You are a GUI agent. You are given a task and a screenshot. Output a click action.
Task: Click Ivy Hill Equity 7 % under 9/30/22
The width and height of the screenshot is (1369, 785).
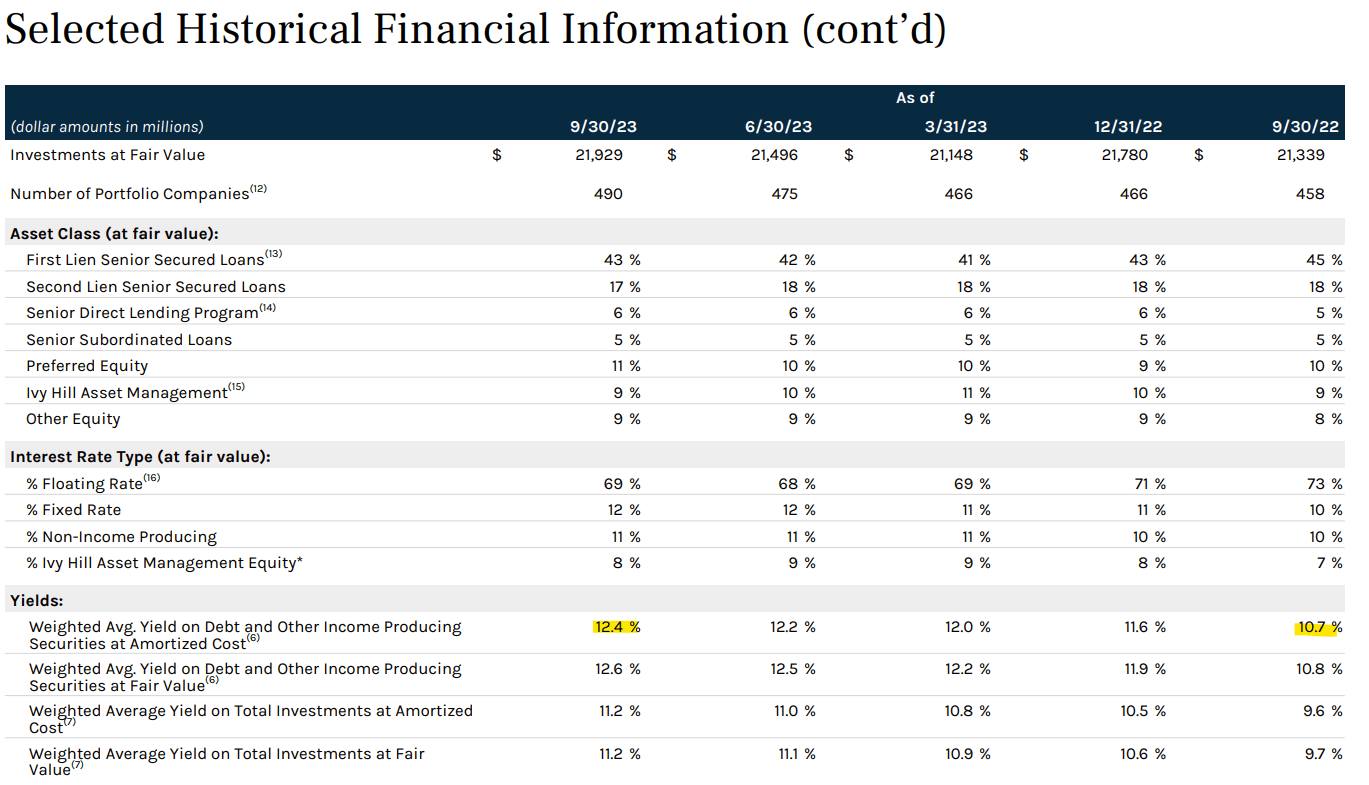click(x=1330, y=563)
